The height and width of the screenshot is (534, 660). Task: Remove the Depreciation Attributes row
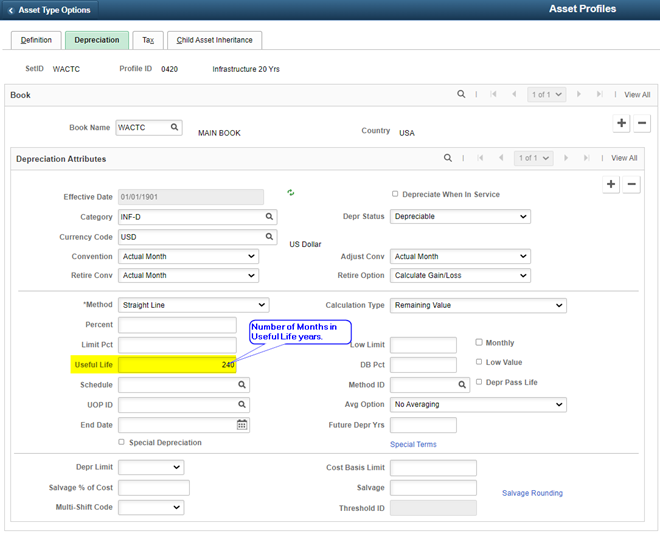631,184
